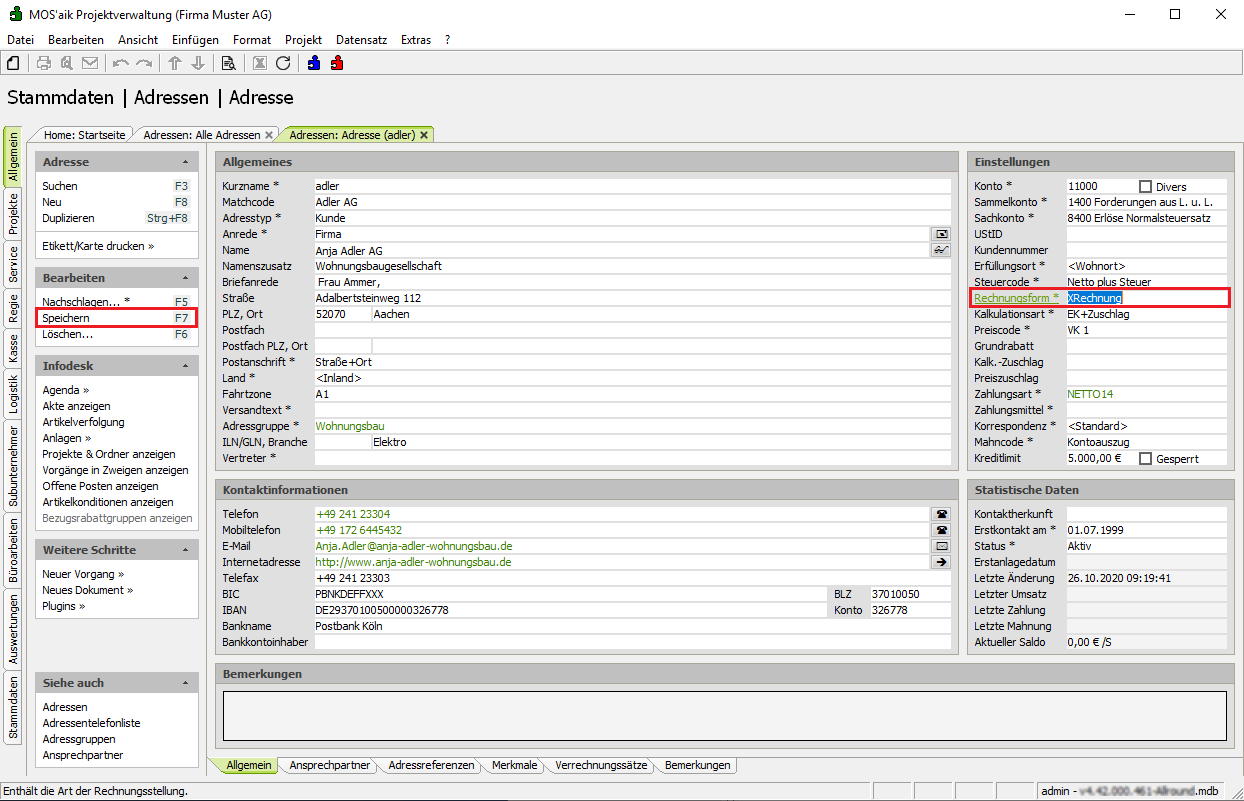Open the Datensatz menu
The width and height of the screenshot is (1244, 801).
361,40
